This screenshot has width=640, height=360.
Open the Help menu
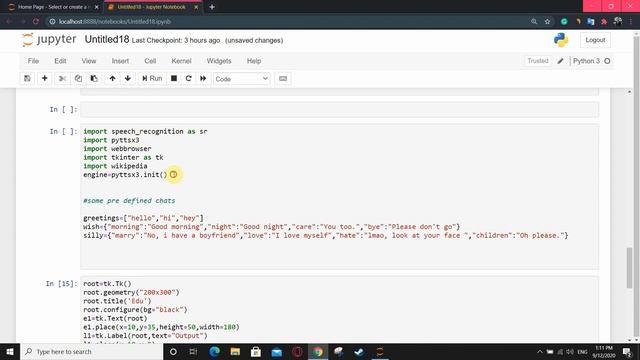[254, 61]
